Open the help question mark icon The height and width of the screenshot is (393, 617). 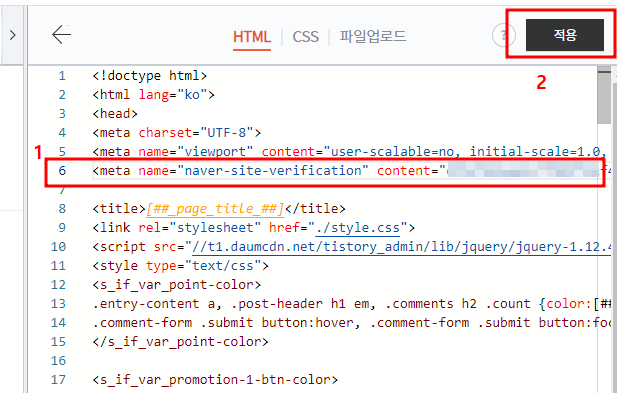point(503,35)
